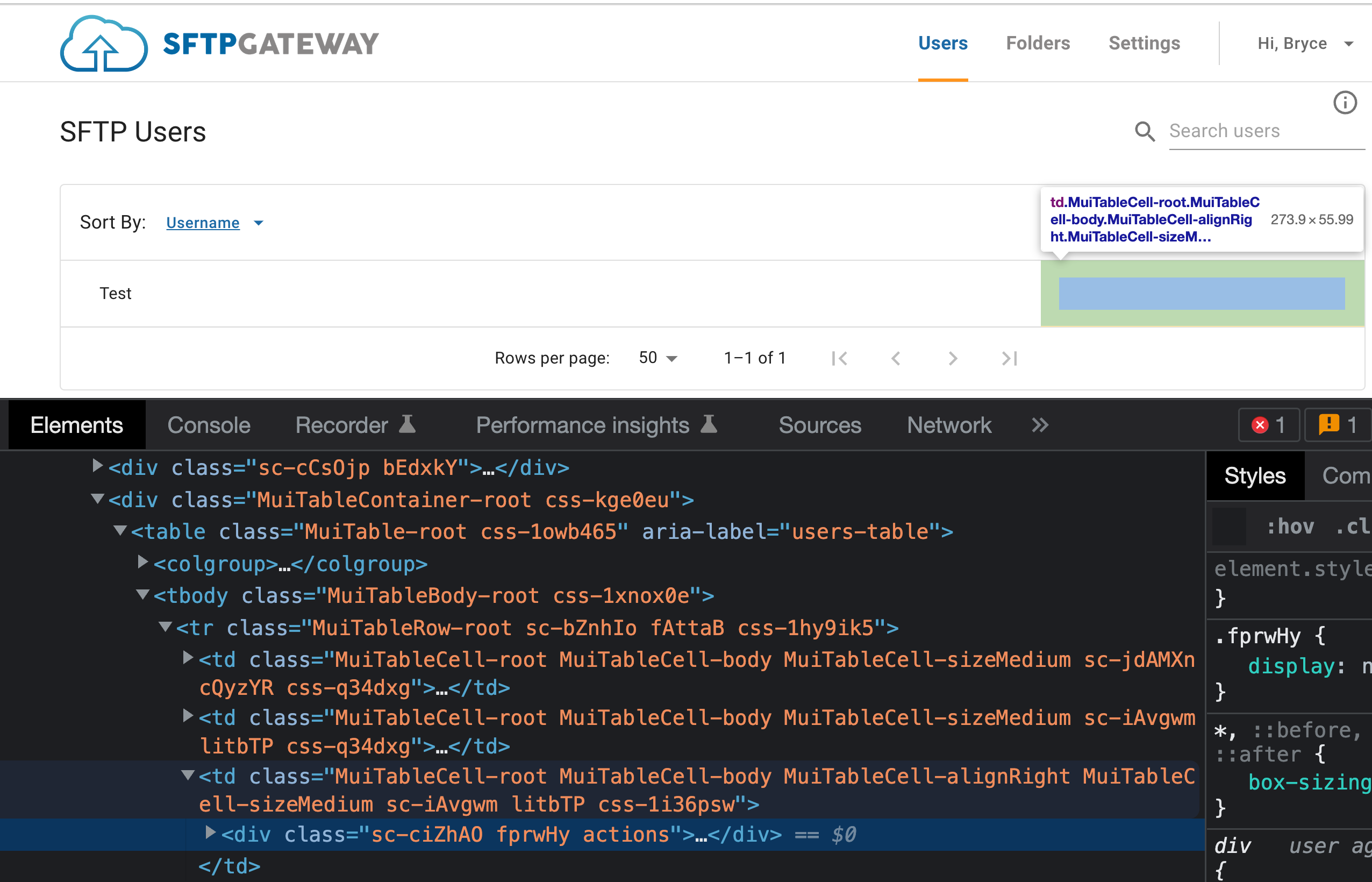Jump to last page icon
Viewport: 1372px width, 882px height.
click(1009, 359)
